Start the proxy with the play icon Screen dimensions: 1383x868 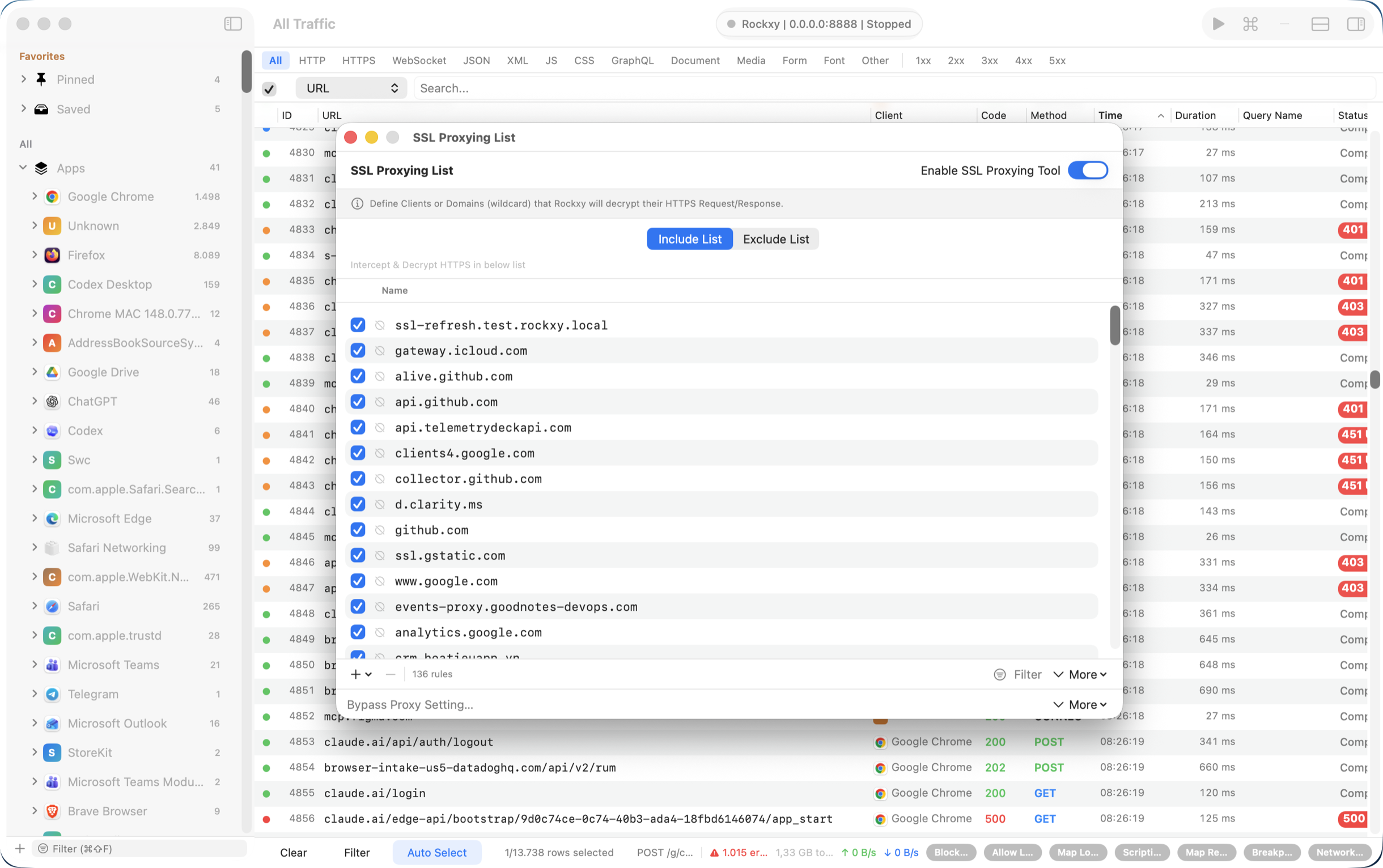pyautogui.click(x=1218, y=24)
